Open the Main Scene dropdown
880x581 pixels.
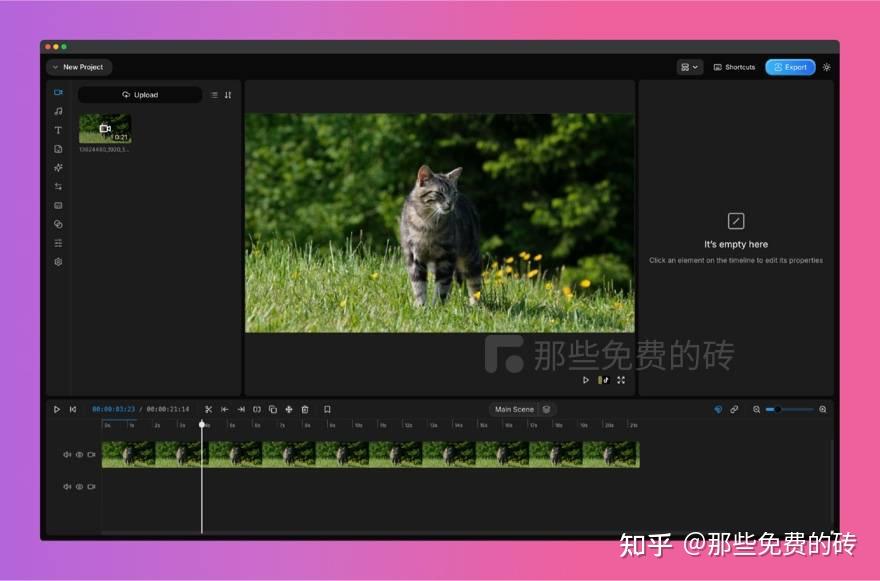pyautogui.click(x=513, y=409)
